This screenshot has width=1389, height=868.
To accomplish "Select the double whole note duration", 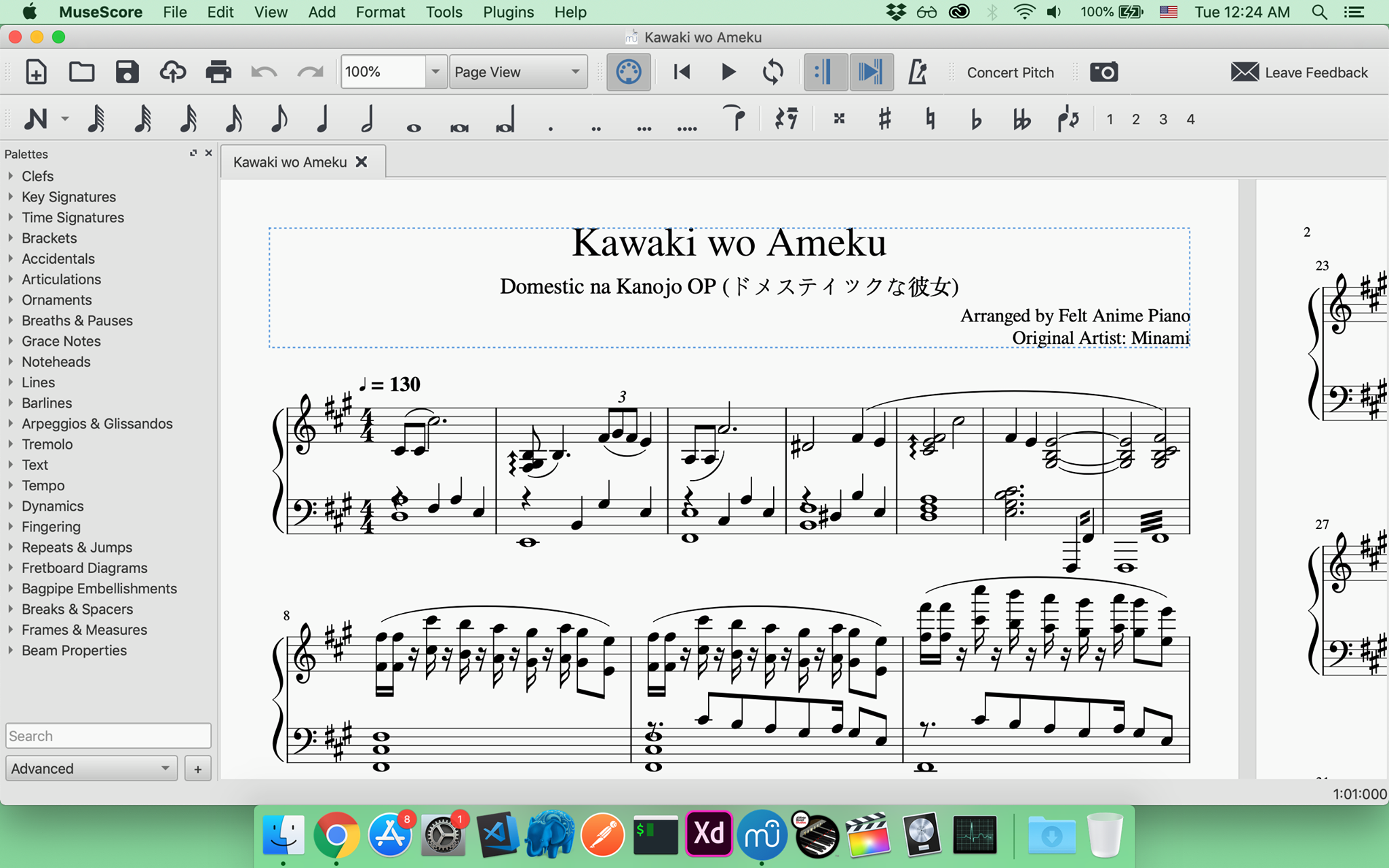I will pos(459,127).
